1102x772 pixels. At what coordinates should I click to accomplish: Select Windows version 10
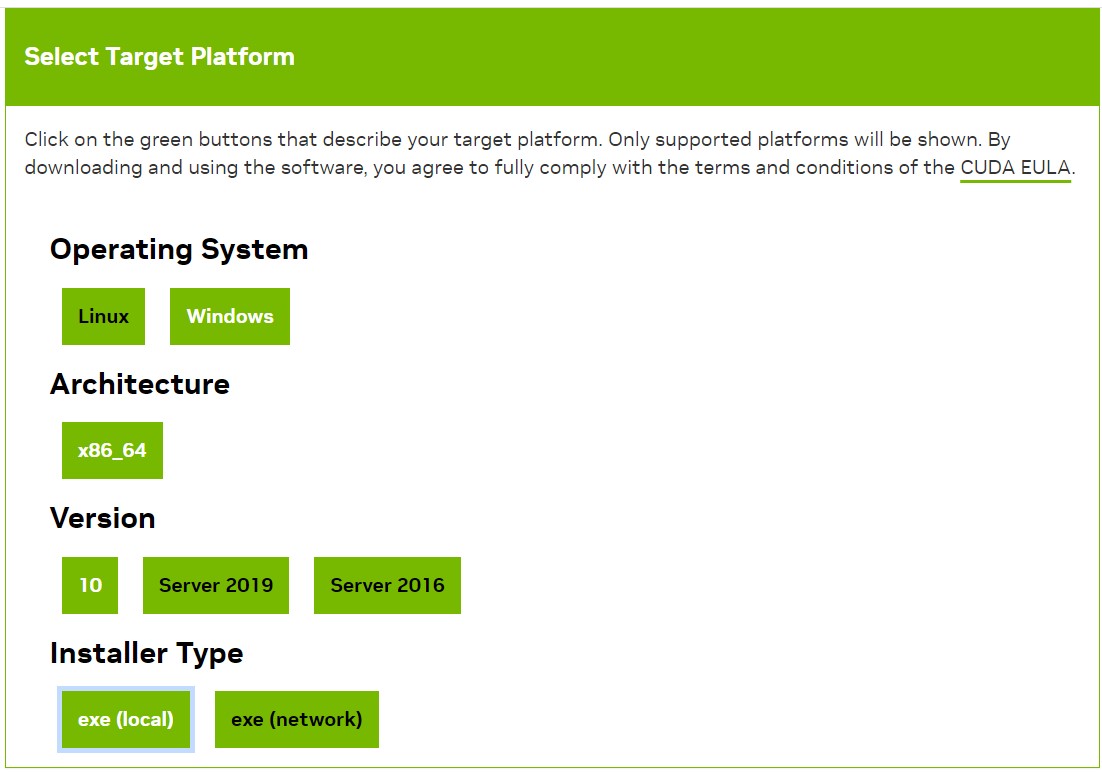pyautogui.click(x=90, y=585)
